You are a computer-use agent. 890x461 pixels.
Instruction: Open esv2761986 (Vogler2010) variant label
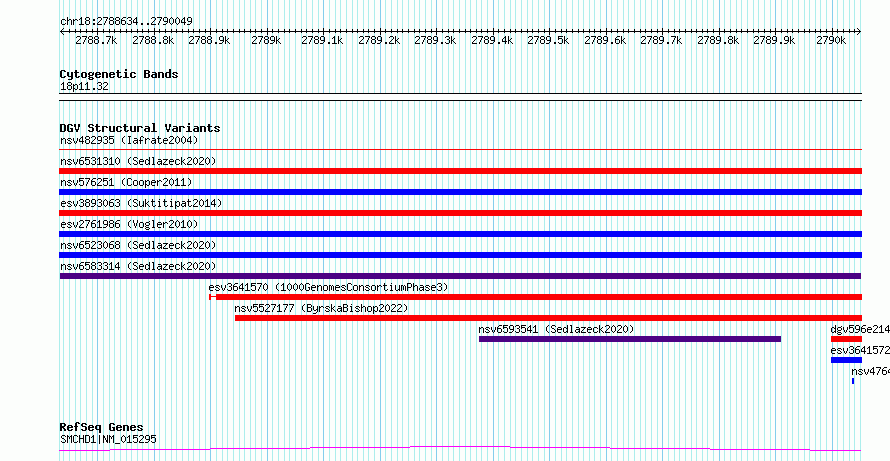pos(129,224)
